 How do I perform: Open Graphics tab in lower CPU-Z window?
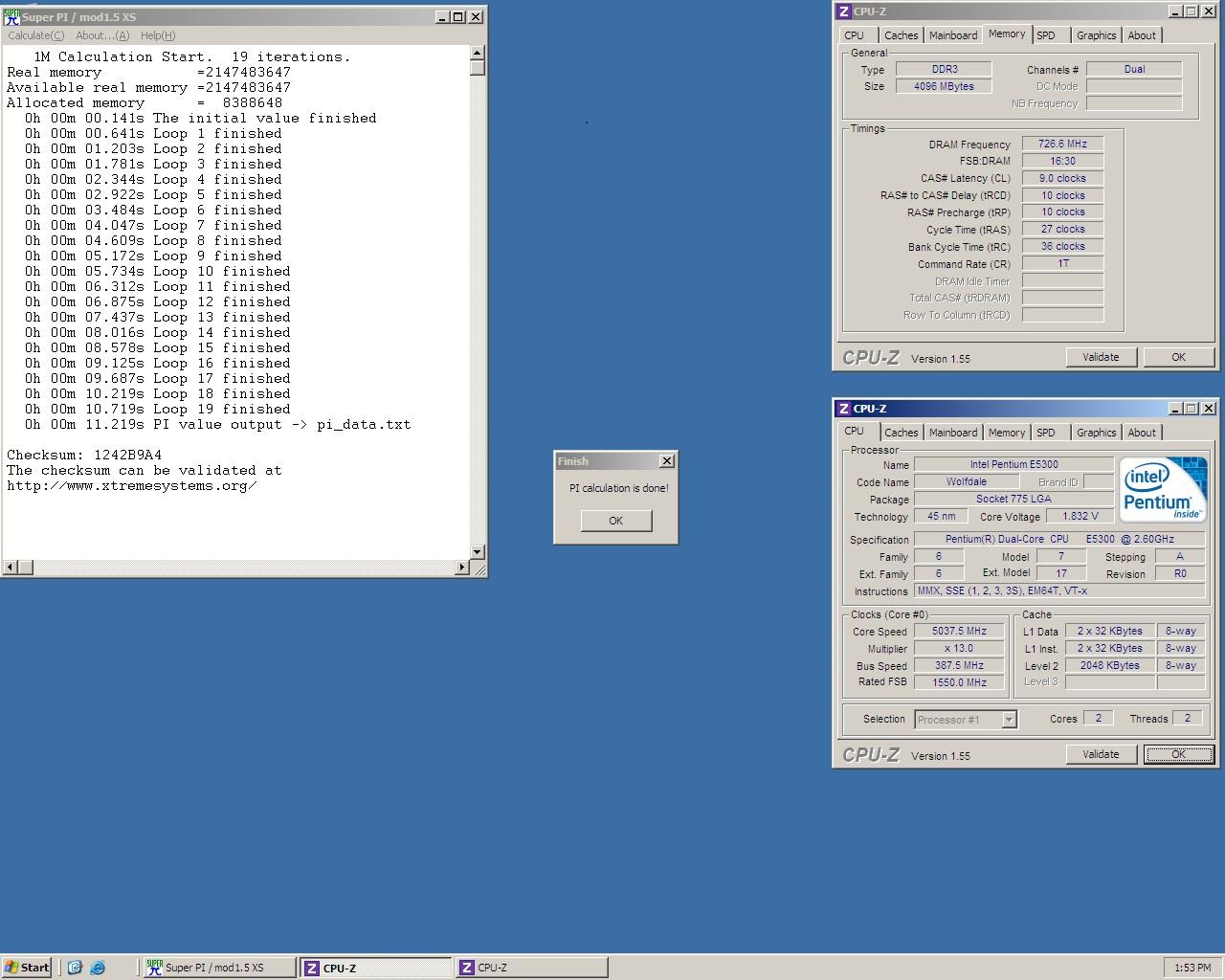click(x=1096, y=433)
